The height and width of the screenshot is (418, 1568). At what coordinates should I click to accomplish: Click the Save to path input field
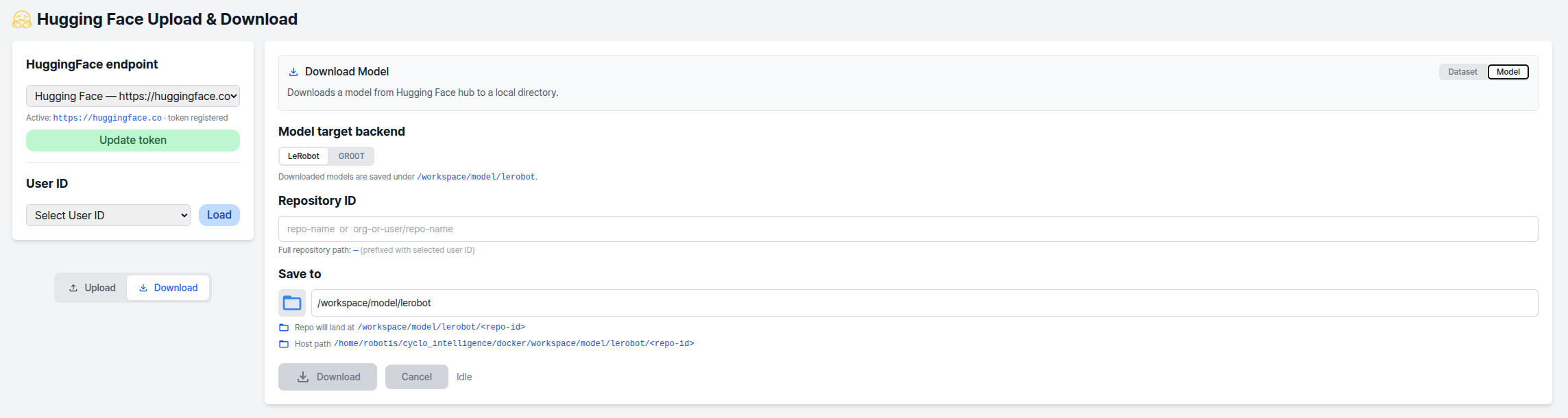(925, 303)
